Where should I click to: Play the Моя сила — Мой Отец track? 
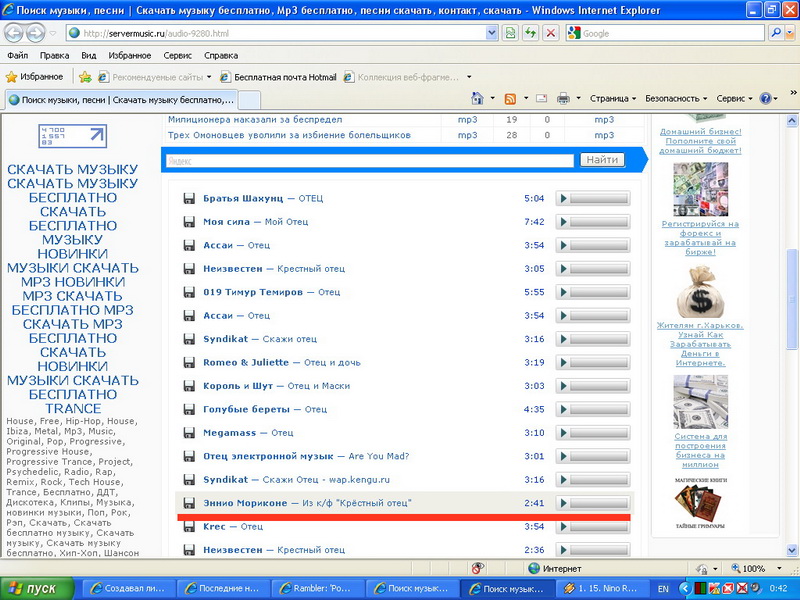(563, 222)
